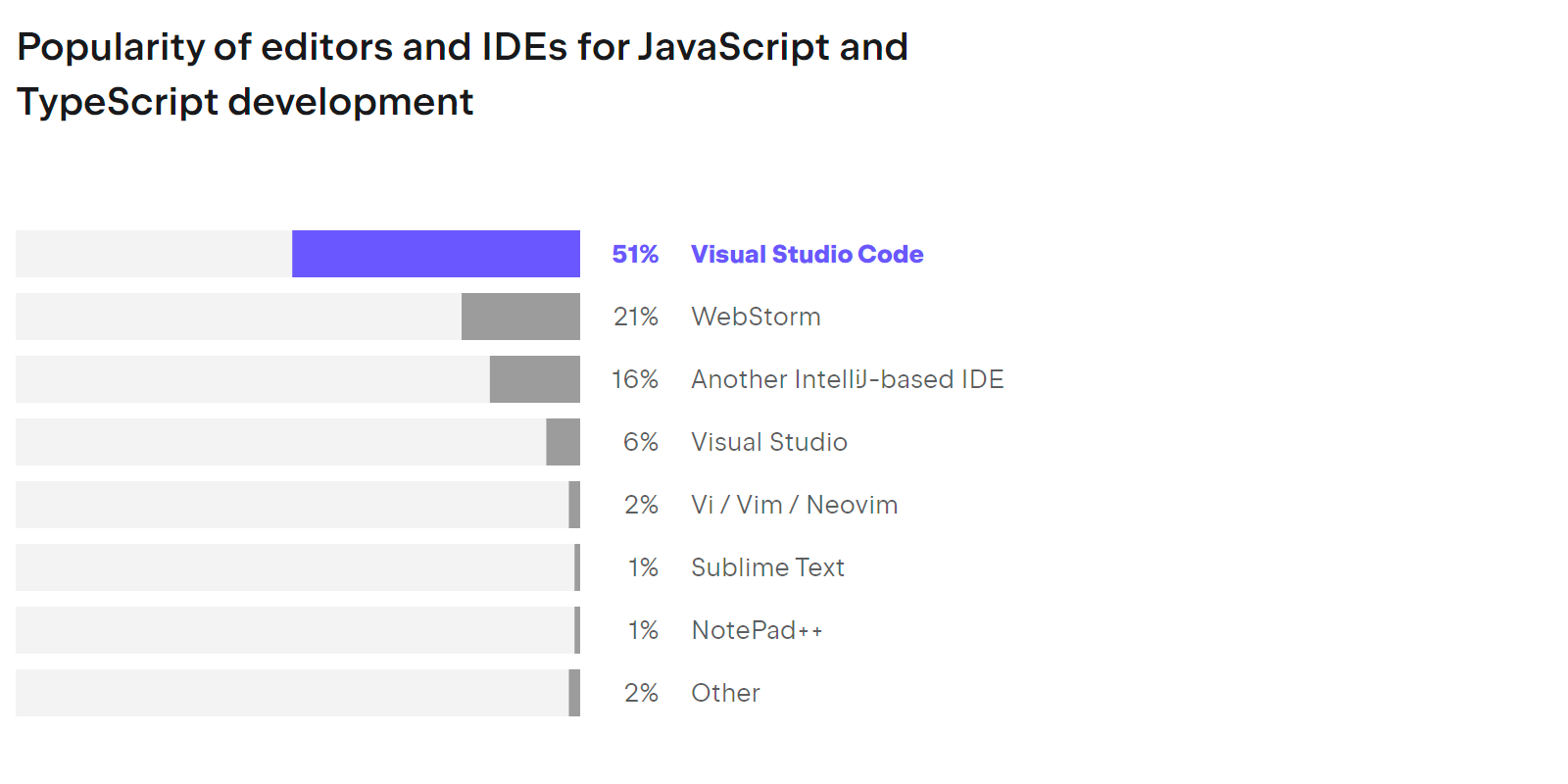Screen dimensions: 1568x784
Task: Click the chart title heading
Action: [x=463, y=74]
